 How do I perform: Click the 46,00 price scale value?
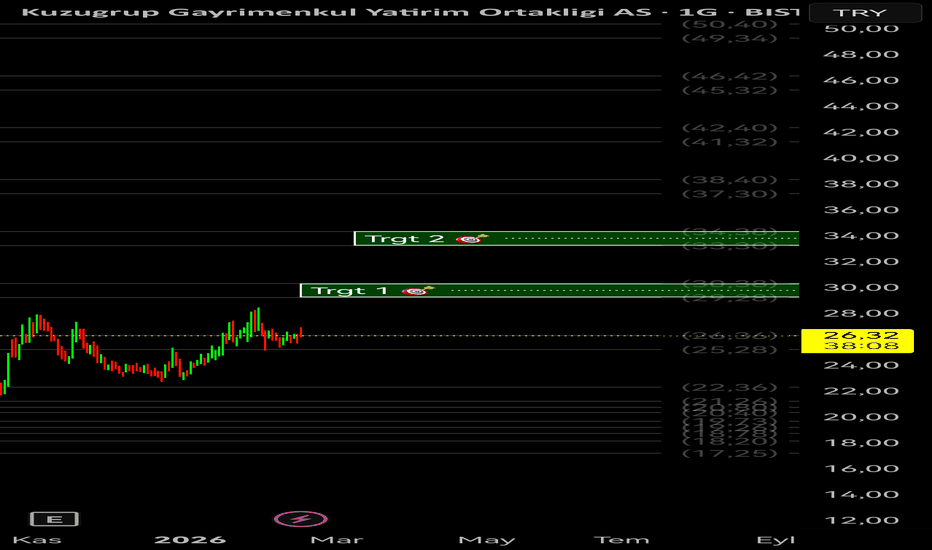click(861, 80)
